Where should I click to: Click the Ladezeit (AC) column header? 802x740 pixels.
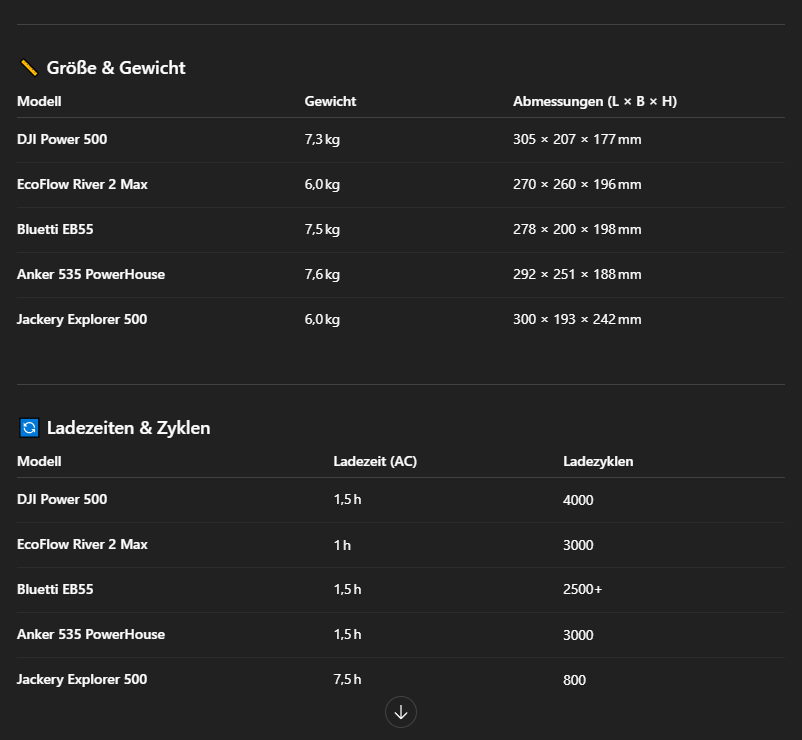374,461
